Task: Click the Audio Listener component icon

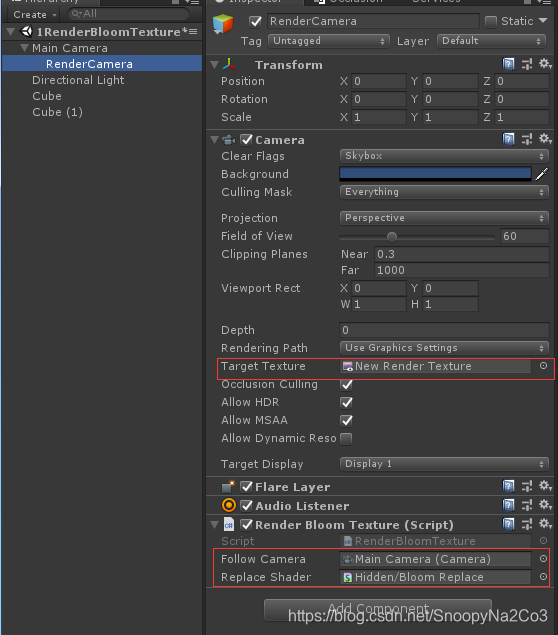Action: pos(229,505)
